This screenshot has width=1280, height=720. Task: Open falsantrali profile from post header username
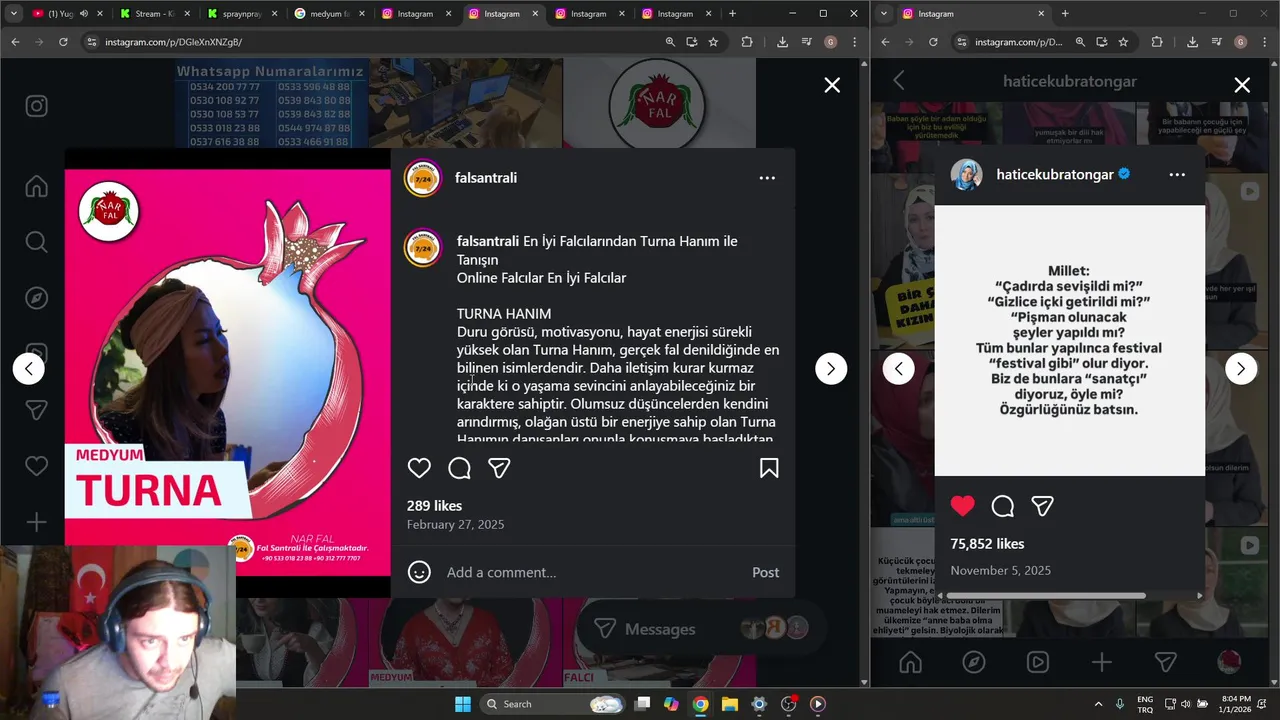point(486,178)
